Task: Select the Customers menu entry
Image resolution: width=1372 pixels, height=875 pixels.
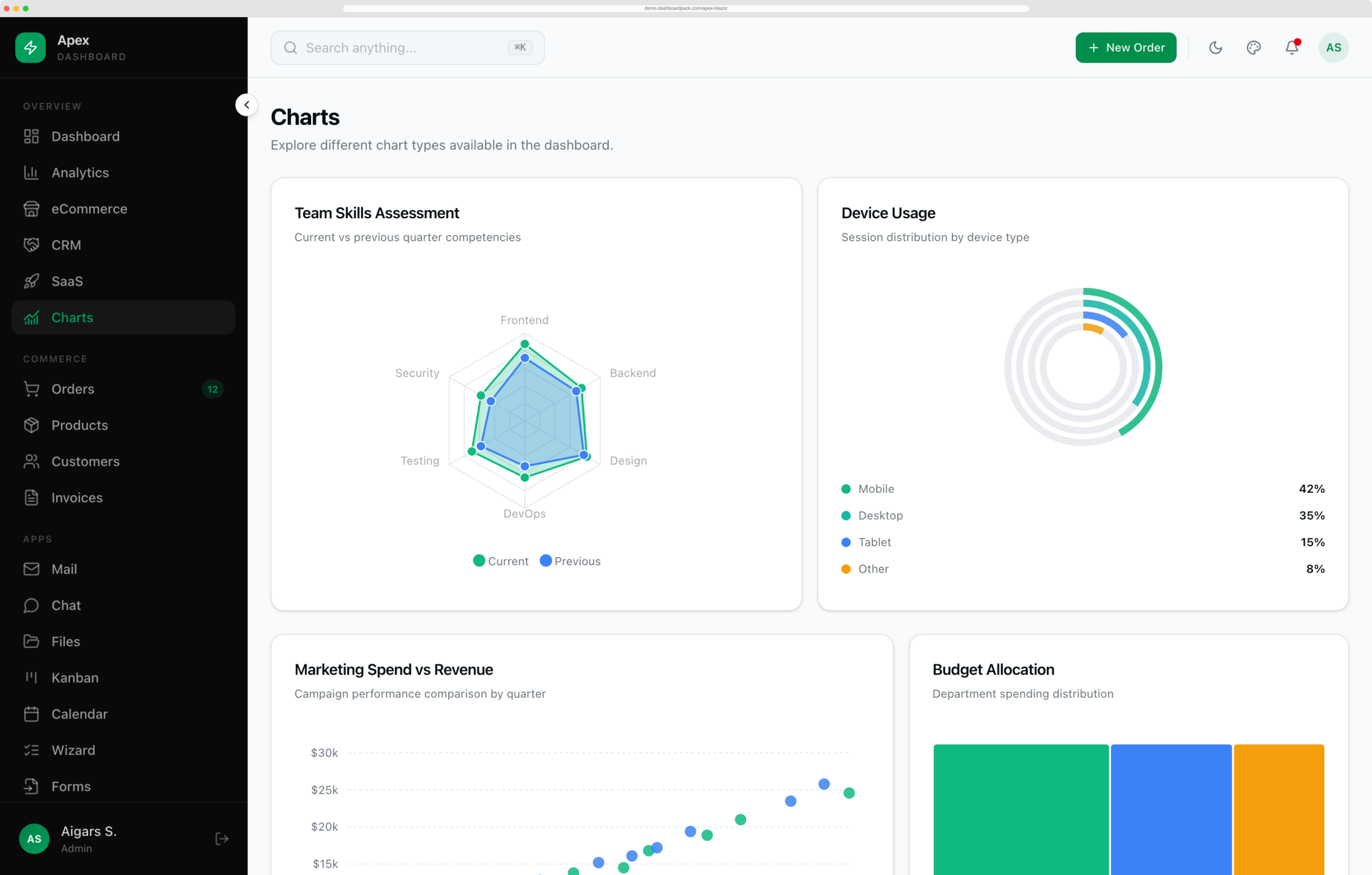Action: [123, 461]
